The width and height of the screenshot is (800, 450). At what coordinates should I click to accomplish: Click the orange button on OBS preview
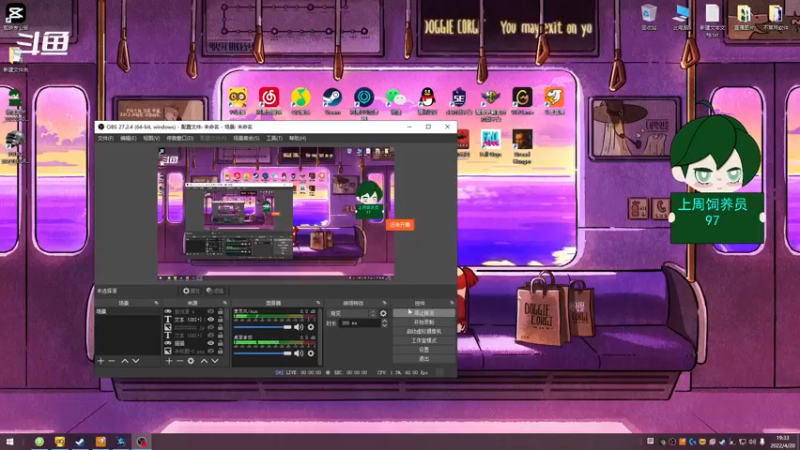point(400,225)
